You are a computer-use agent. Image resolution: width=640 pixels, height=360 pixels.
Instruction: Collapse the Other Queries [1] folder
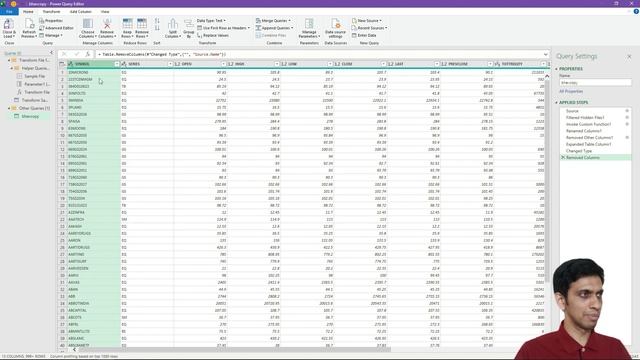point(9,108)
